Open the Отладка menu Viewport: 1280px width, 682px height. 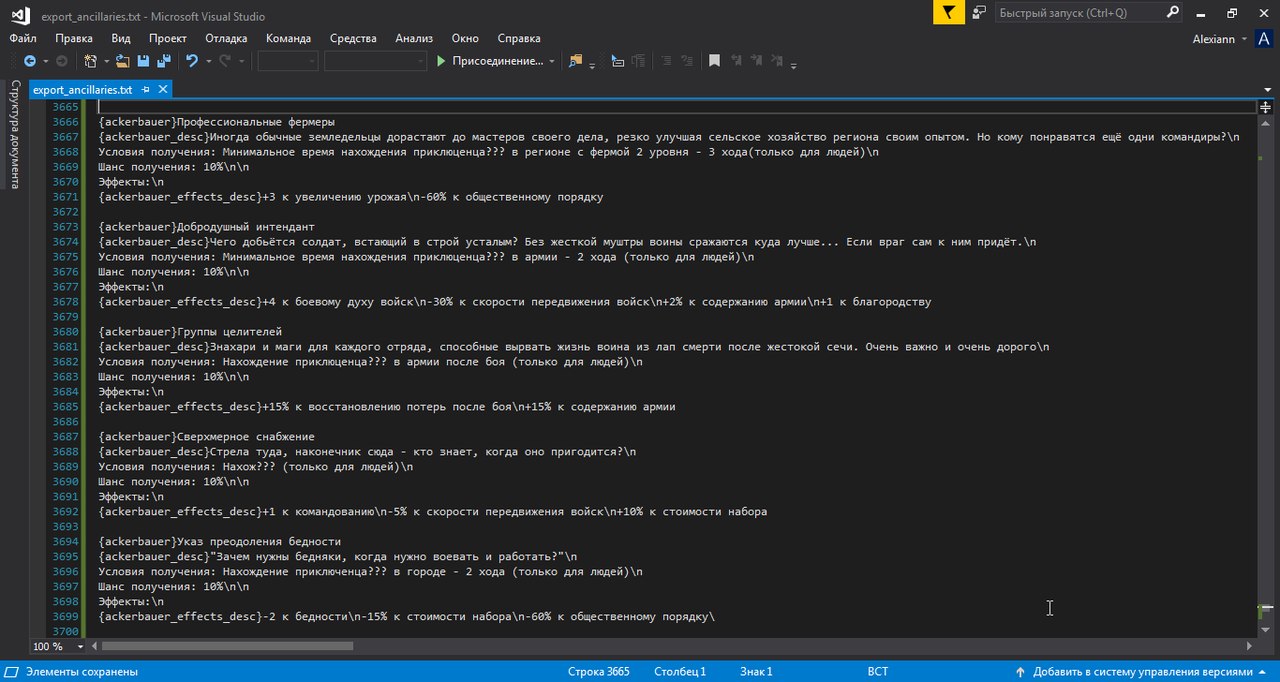click(226, 38)
